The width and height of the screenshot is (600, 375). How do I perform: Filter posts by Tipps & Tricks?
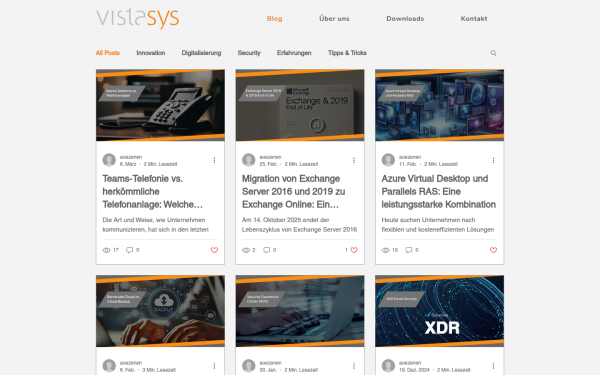pos(347,53)
